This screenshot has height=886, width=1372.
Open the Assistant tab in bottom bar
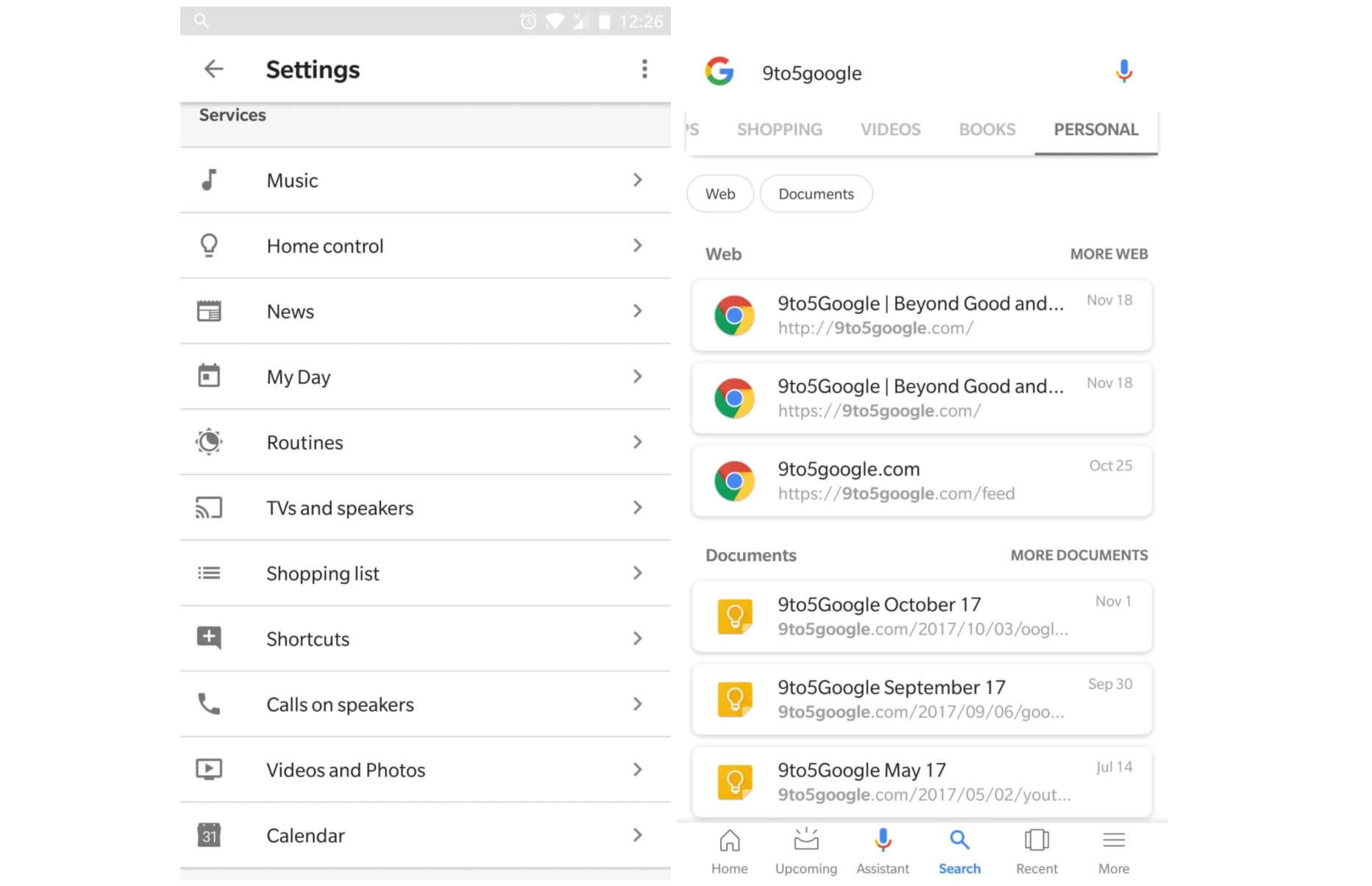pyautogui.click(x=883, y=851)
